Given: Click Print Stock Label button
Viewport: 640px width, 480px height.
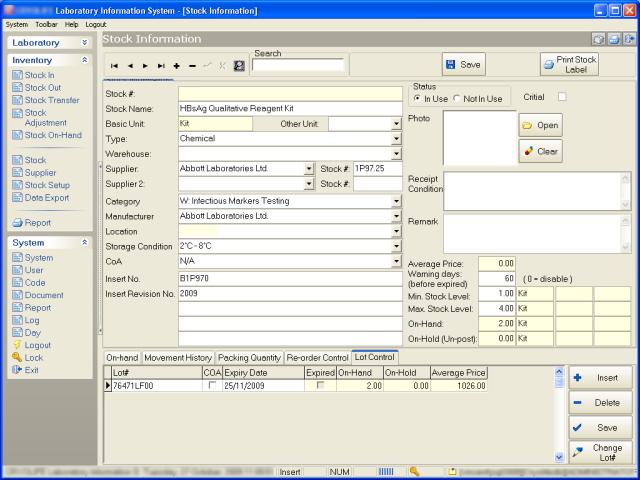Looking at the screenshot, I should (x=569, y=65).
